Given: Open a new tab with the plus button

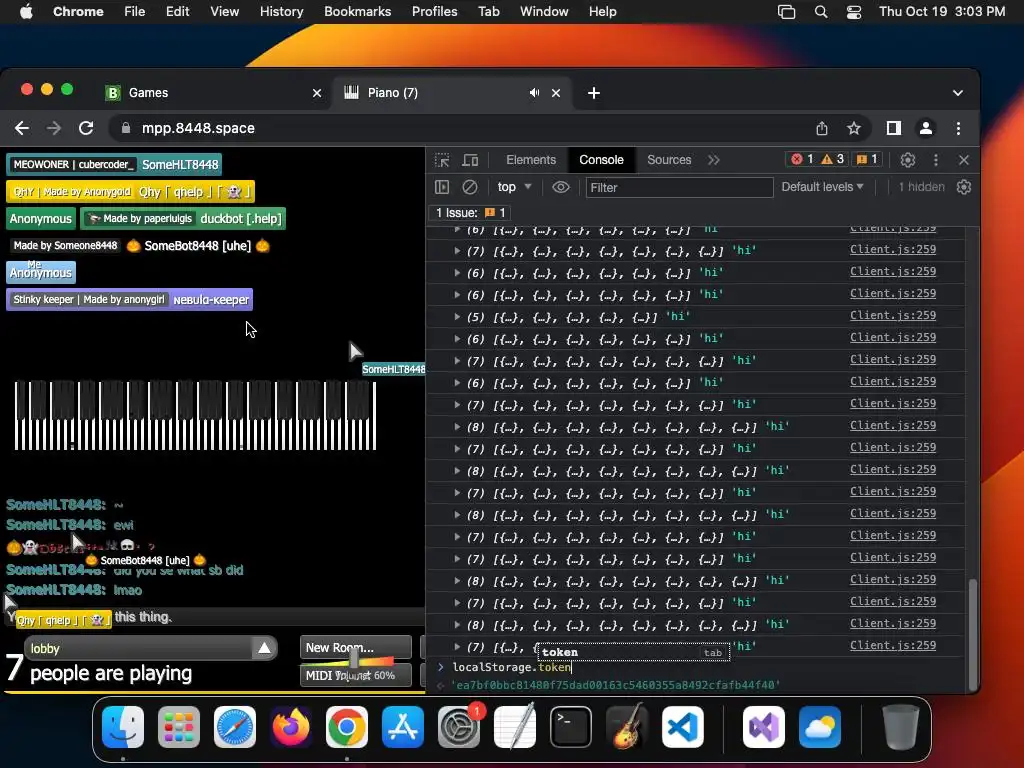Looking at the screenshot, I should (x=594, y=93).
